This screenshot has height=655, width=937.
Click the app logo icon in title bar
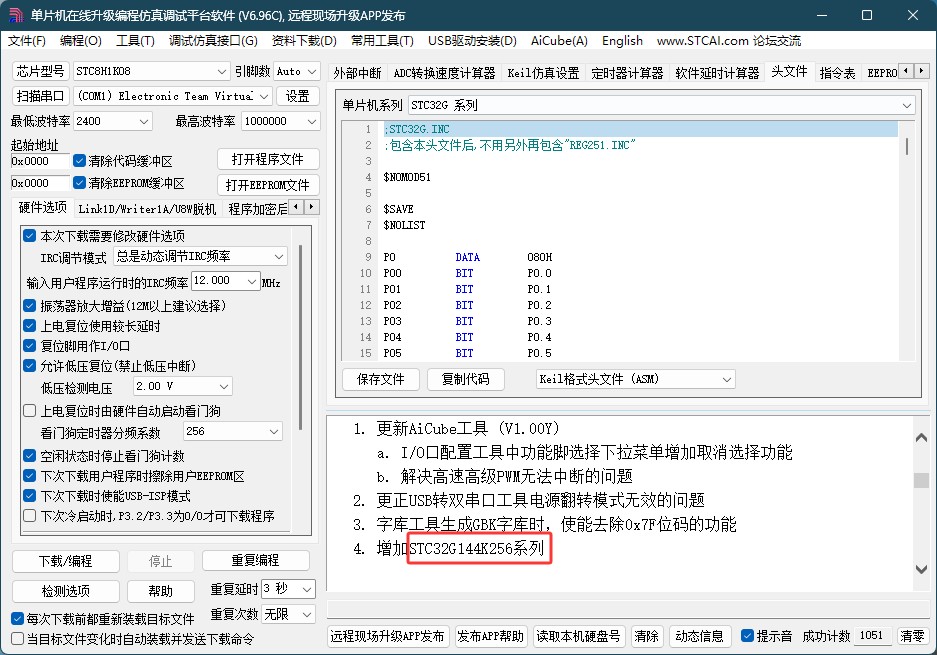[x=16, y=15]
